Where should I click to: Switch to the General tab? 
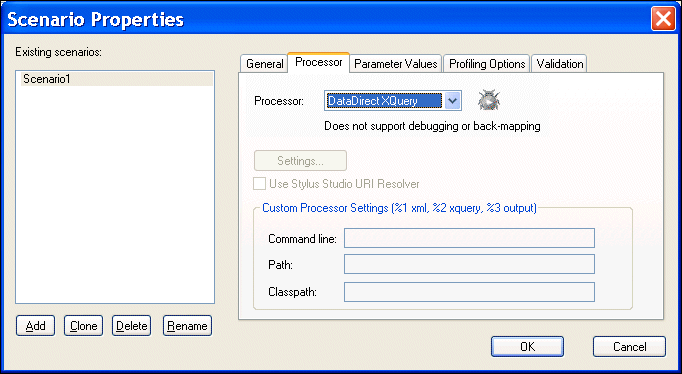tap(264, 64)
